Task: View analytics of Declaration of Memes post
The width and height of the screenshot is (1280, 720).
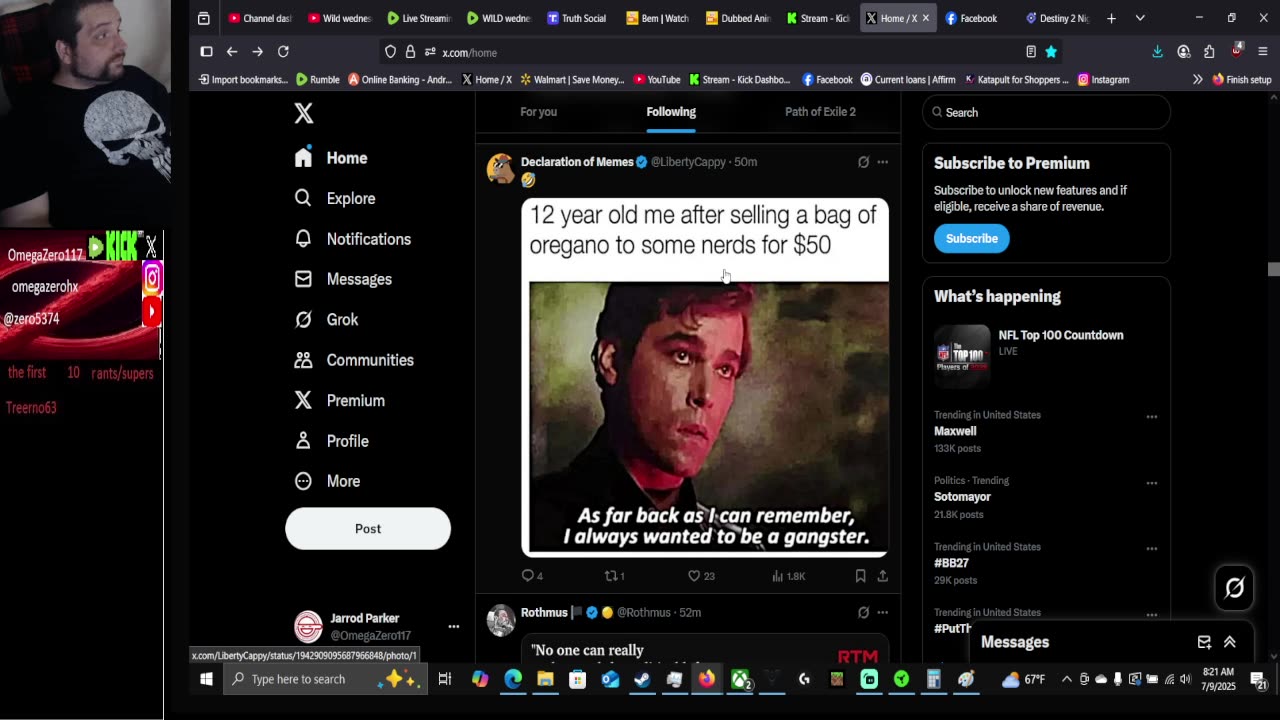Action: [789, 576]
